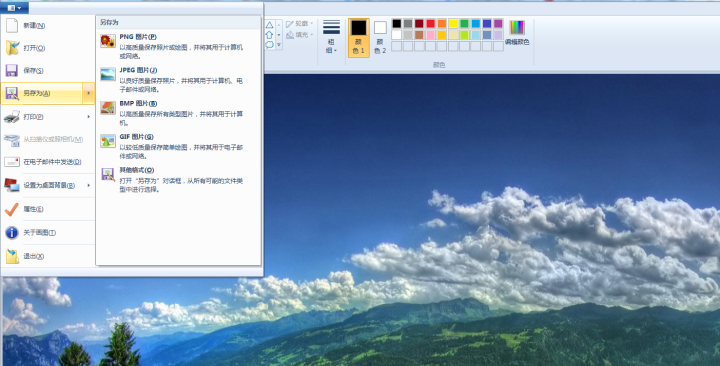720x366 pixels.
Task: Open Edit colors (编辑颜色) dialog
Action: (x=517, y=32)
